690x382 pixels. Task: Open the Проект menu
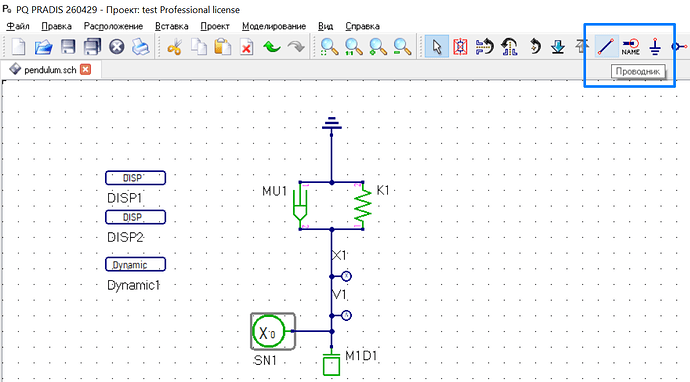(x=215, y=26)
